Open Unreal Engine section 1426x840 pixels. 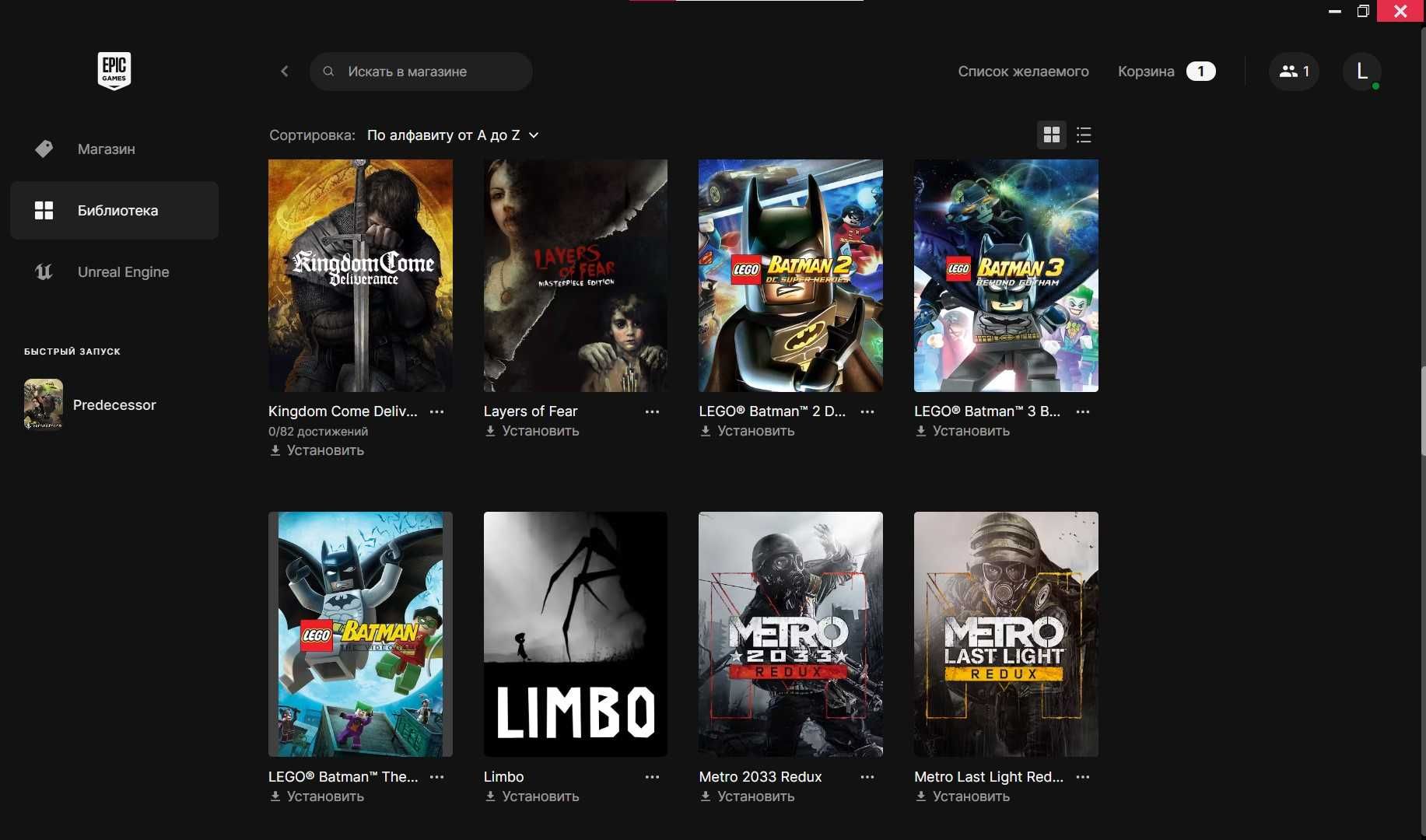point(114,271)
